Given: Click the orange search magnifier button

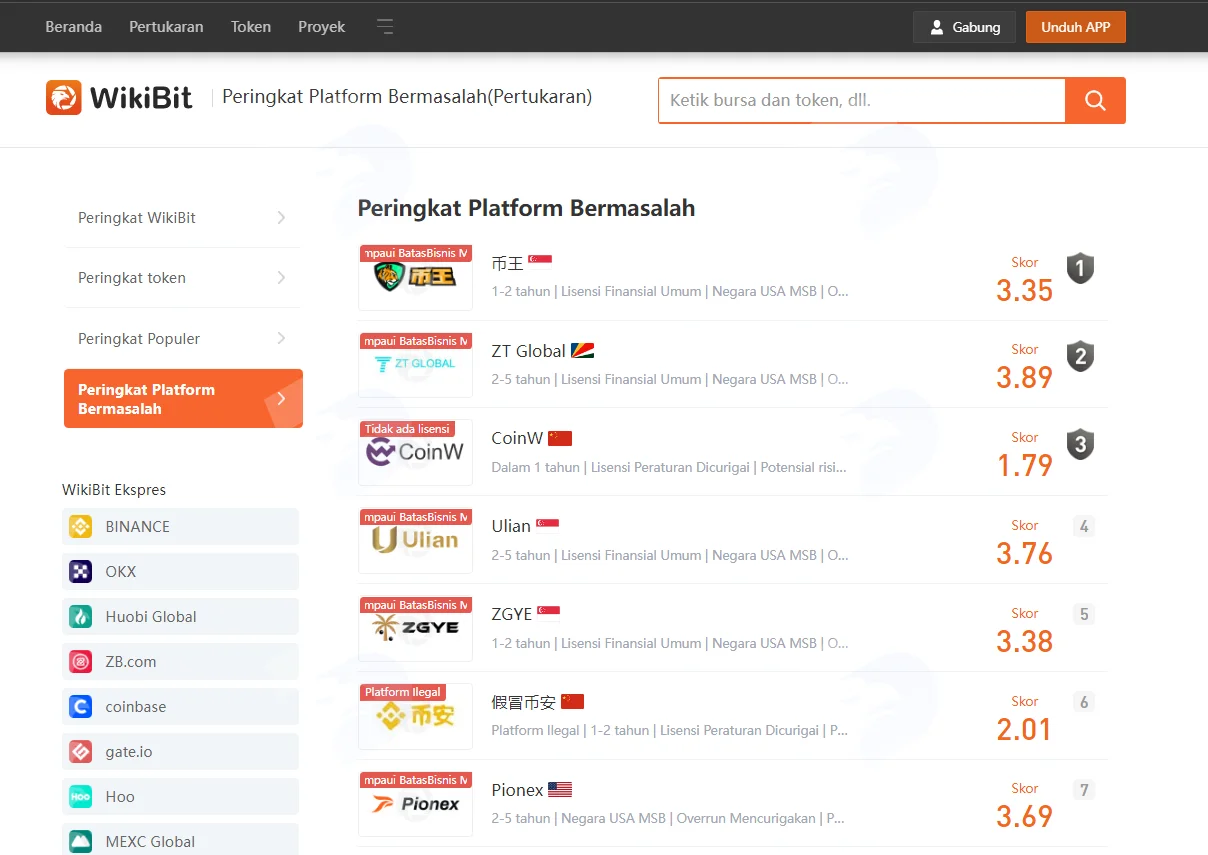Looking at the screenshot, I should click(x=1095, y=100).
